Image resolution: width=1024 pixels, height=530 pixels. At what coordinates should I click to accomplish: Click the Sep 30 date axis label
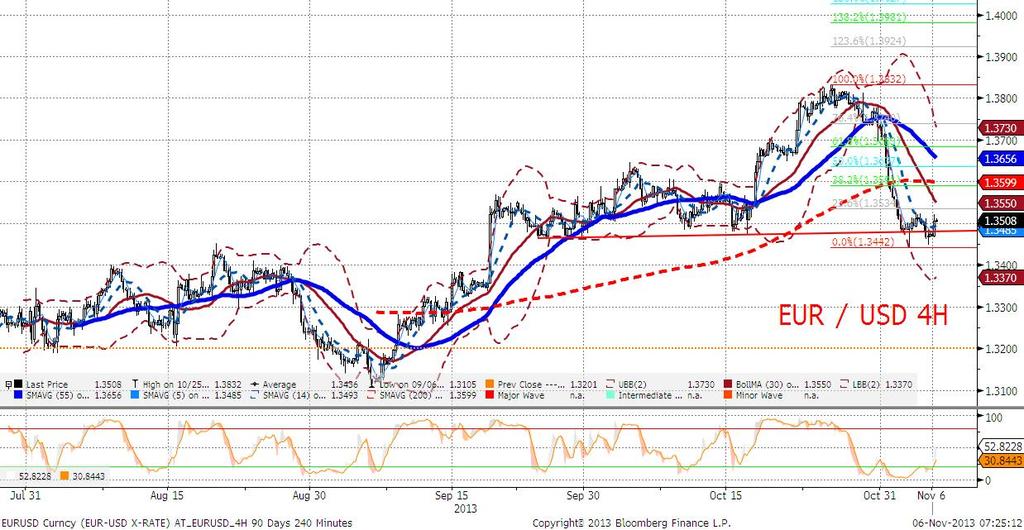tap(584, 493)
